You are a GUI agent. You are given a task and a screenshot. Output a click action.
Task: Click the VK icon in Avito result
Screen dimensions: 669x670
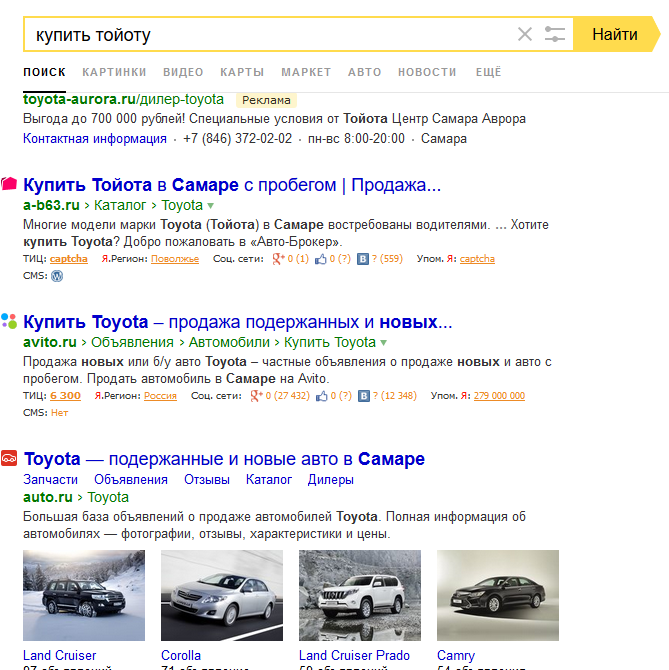pyautogui.click(x=363, y=396)
